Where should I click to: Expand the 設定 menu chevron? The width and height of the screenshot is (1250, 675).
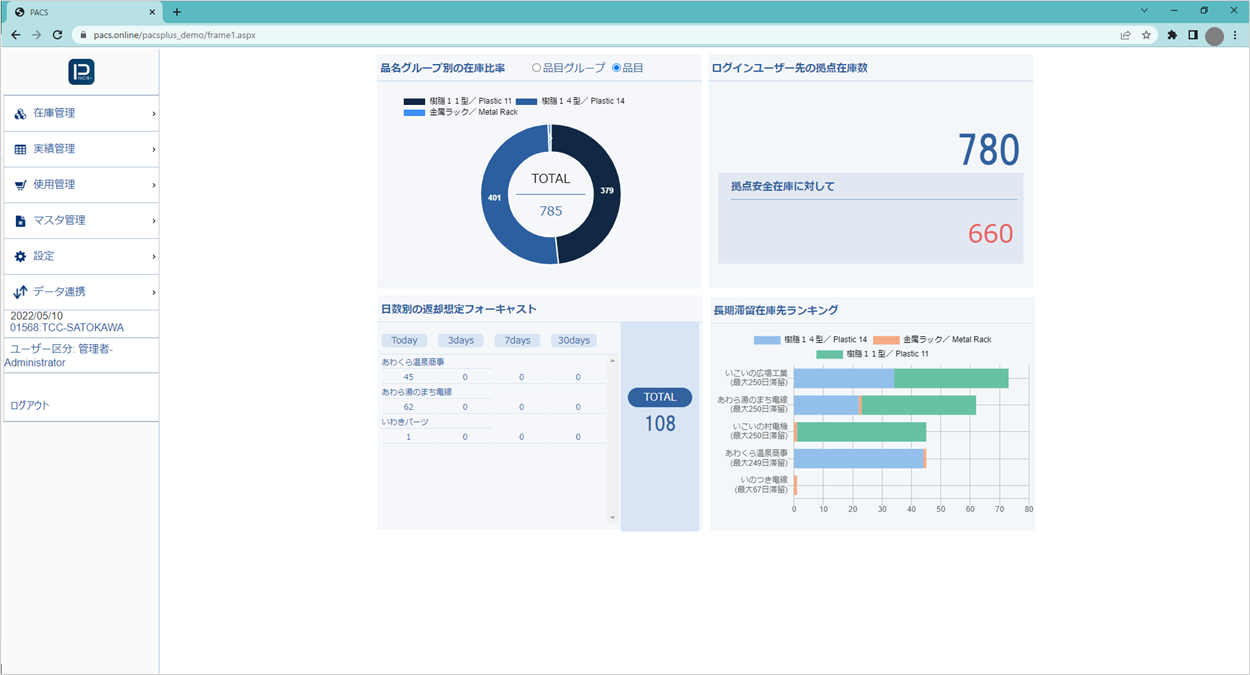pos(152,256)
